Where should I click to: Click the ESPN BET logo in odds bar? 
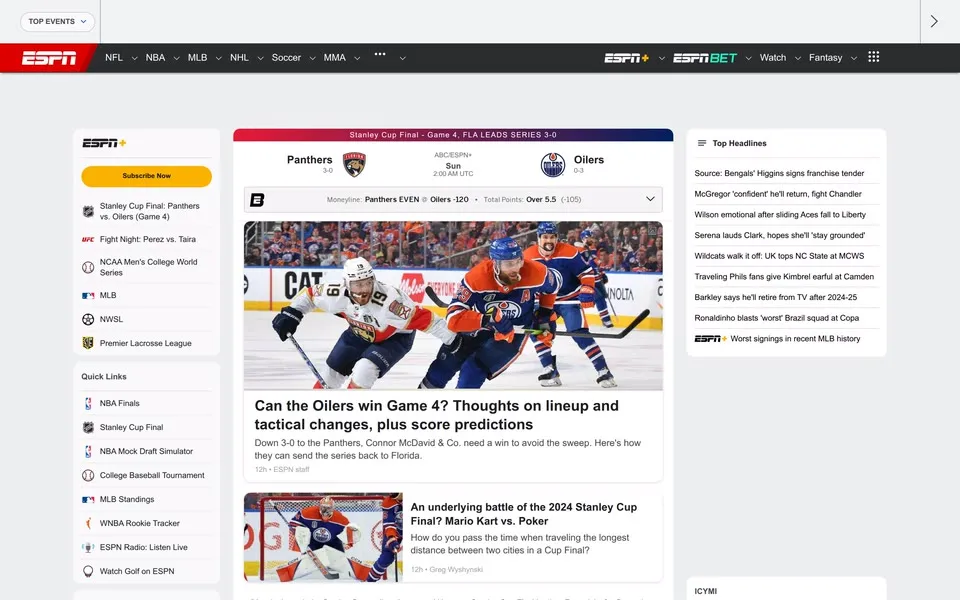[x=257, y=200]
